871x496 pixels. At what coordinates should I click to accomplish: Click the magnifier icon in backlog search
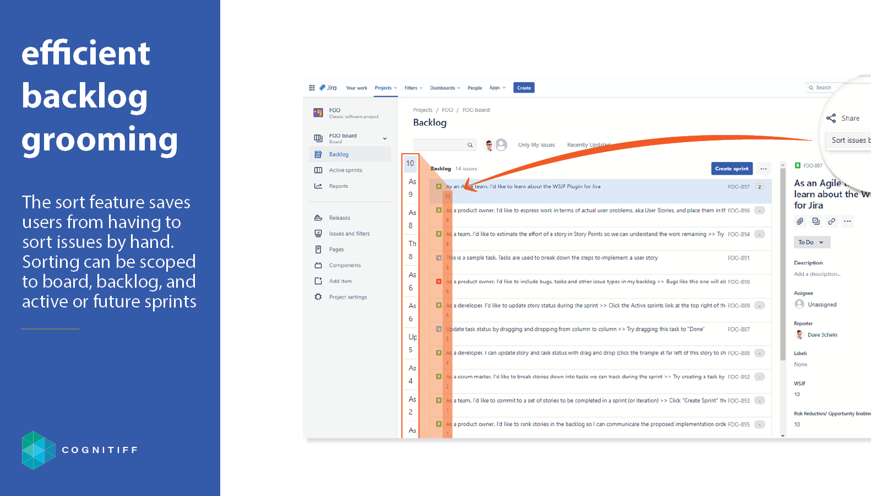point(470,145)
